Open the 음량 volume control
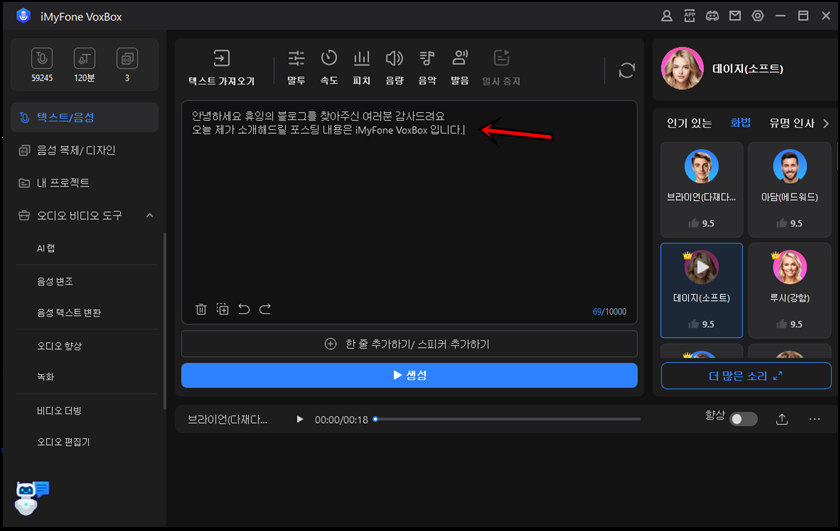 pyautogui.click(x=394, y=66)
